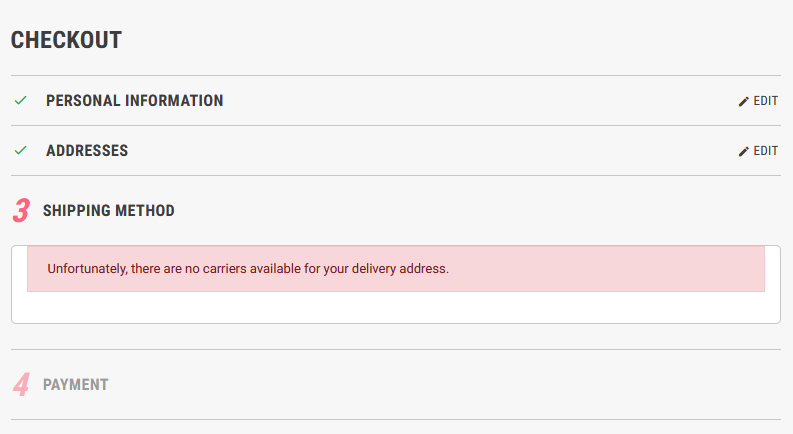Click the pencil icon for Addresses
Viewport: 793px width, 434px height.
tap(743, 151)
